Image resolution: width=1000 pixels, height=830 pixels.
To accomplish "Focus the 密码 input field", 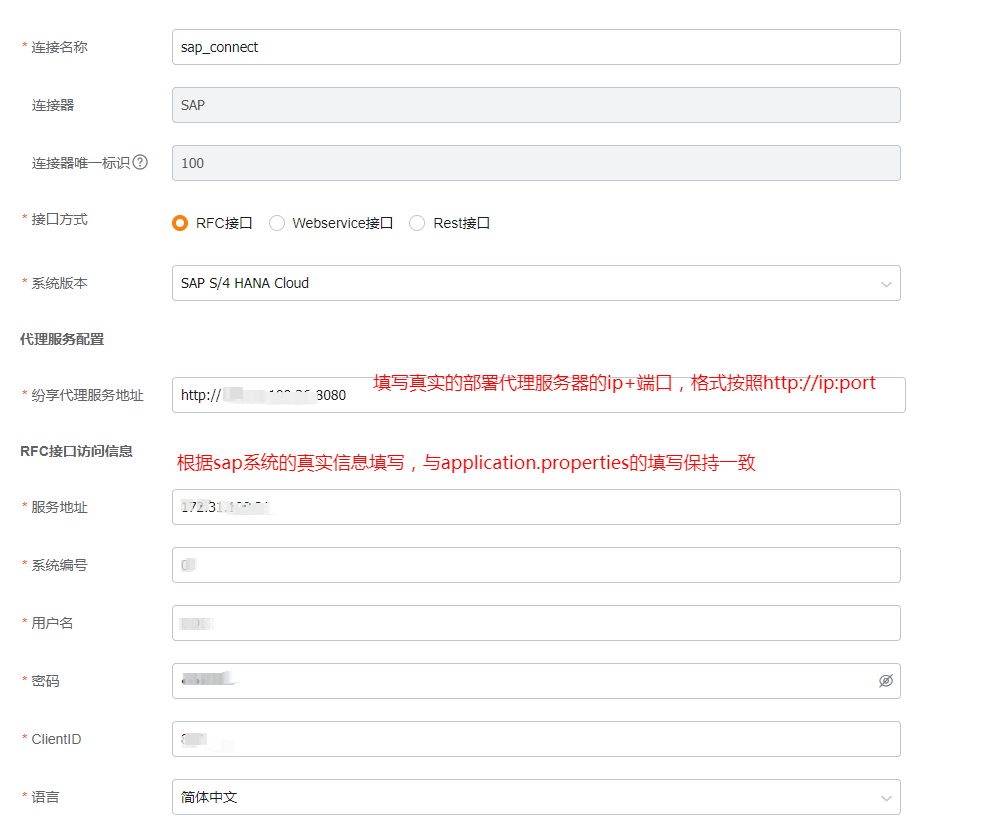I will click(536, 681).
